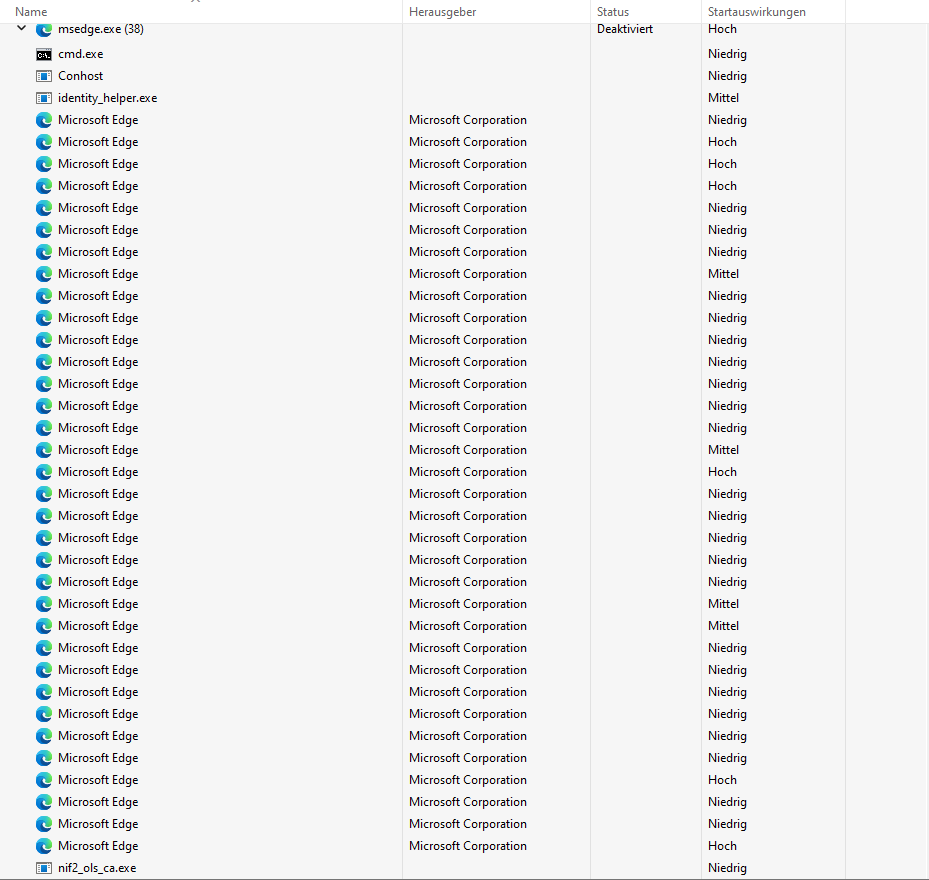Click the Mittel impact value for identity_helper.exe
The image size is (929, 880).
pyautogui.click(x=723, y=98)
